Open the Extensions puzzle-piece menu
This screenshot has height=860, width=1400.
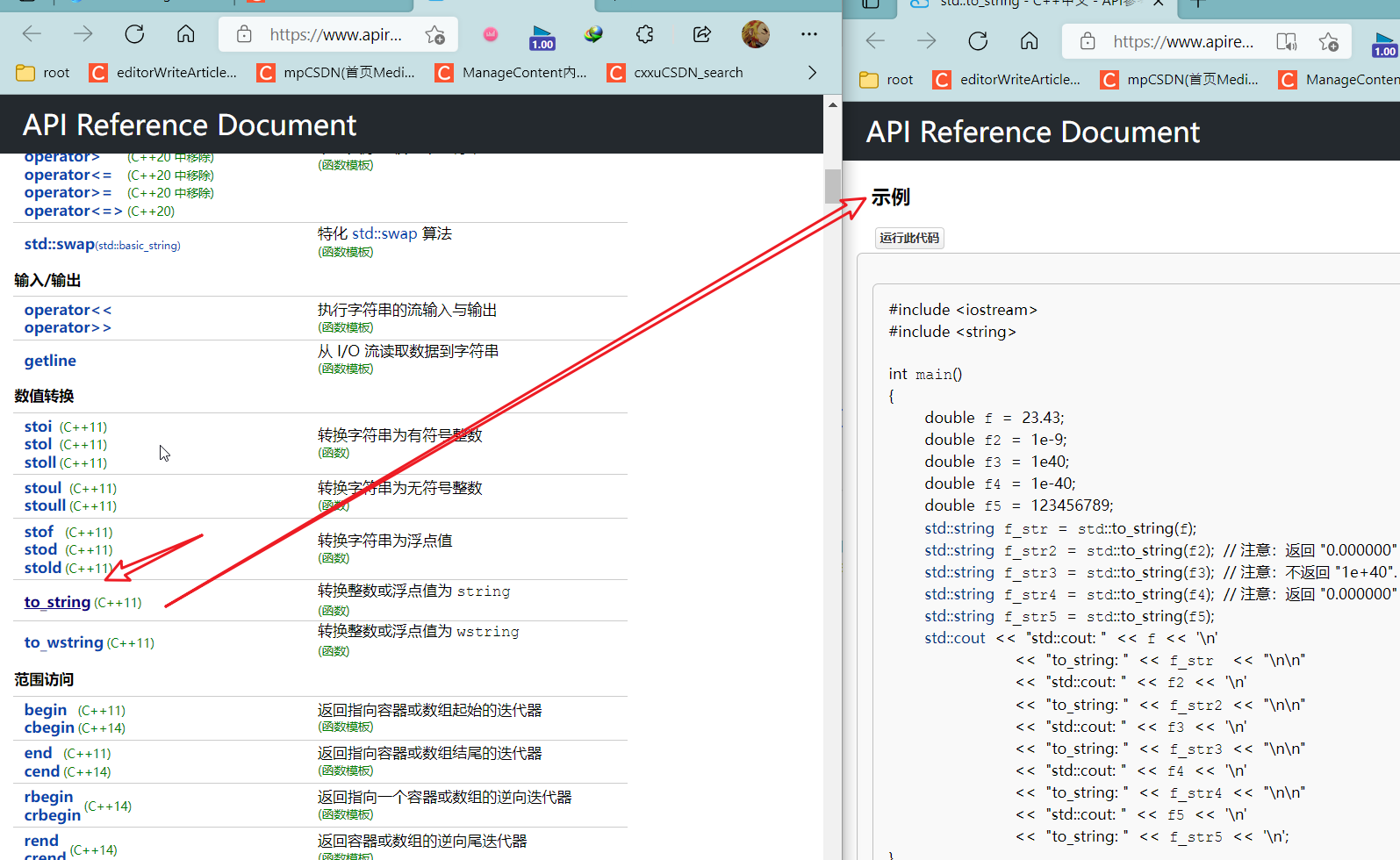tap(645, 34)
